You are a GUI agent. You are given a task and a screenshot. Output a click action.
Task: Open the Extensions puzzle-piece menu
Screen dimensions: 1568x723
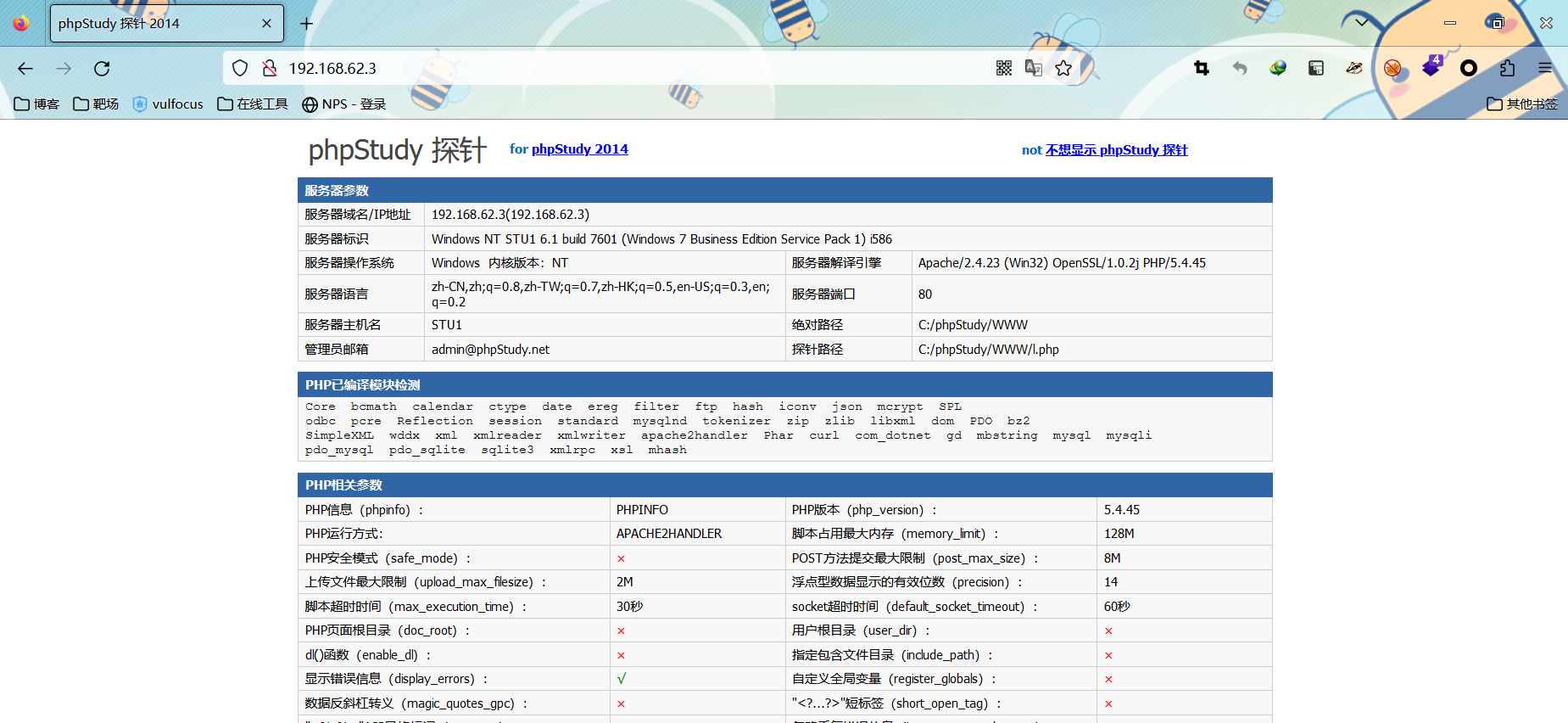click(1507, 68)
